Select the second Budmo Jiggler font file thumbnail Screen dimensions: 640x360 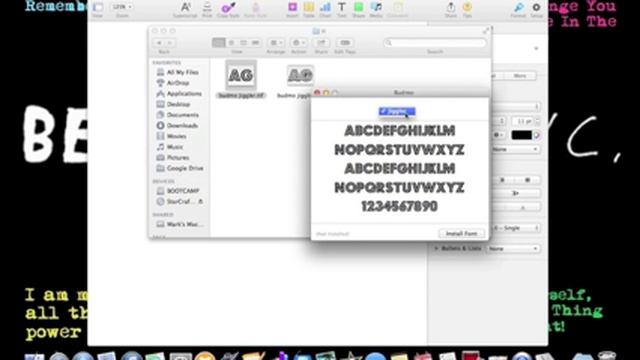point(300,75)
